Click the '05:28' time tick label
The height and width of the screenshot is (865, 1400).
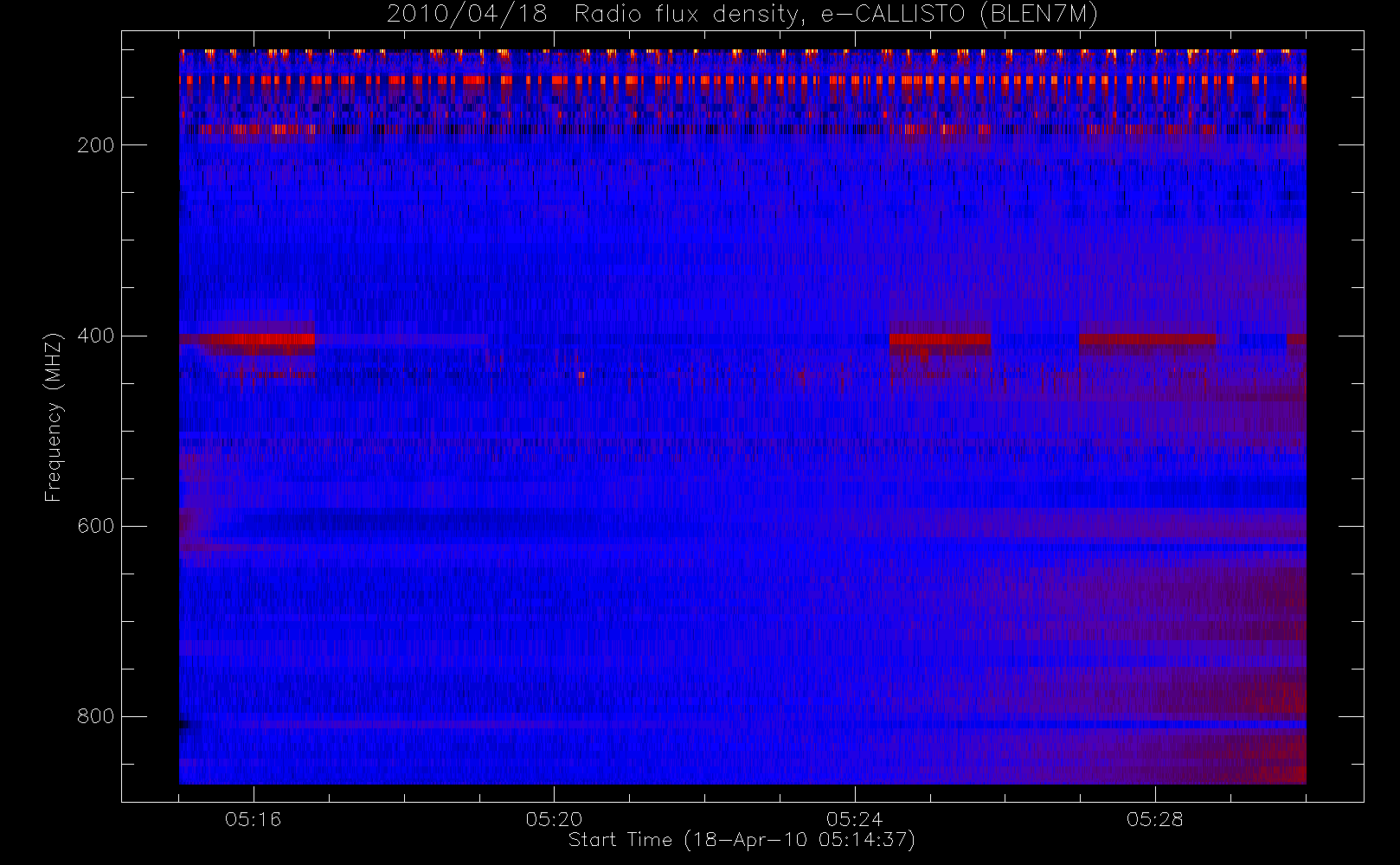[x=1154, y=819]
